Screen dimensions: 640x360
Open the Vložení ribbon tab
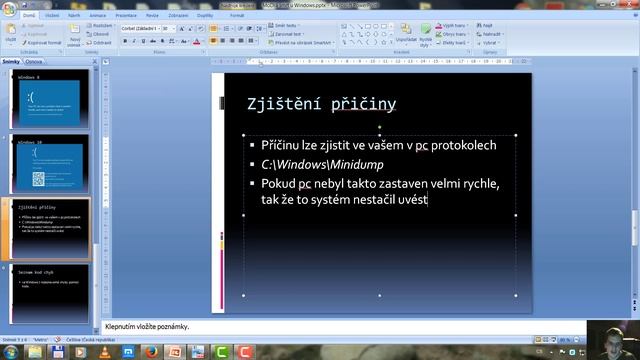[52, 16]
